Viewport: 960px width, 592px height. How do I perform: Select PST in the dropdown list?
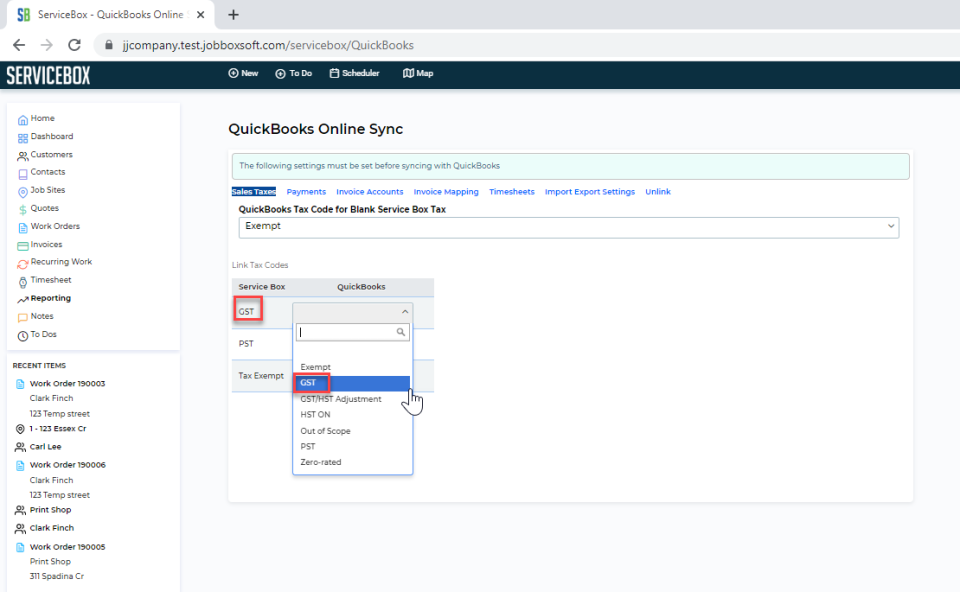click(x=308, y=446)
